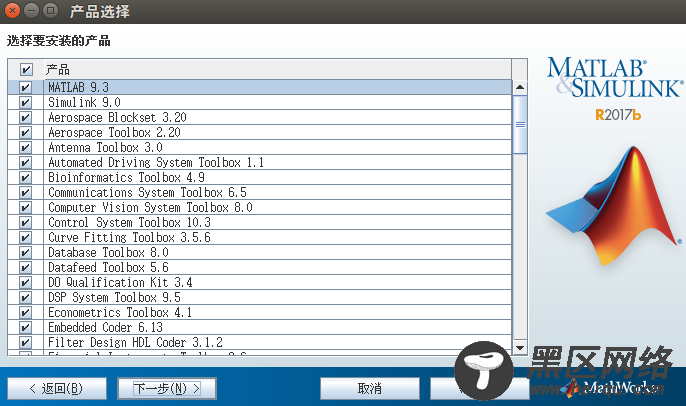
Task: Select 'Computer Vision System Toolbox 8.0' text
Action: 150,207
